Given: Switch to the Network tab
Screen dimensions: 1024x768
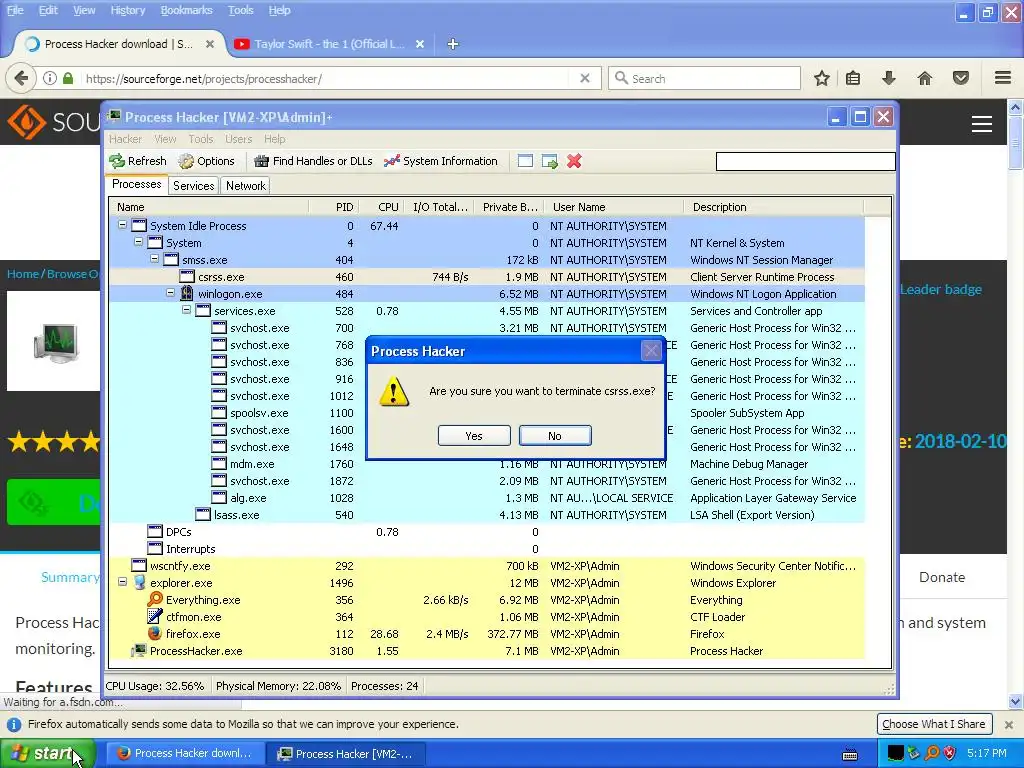Looking at the screenshot, I should (246, 185).
